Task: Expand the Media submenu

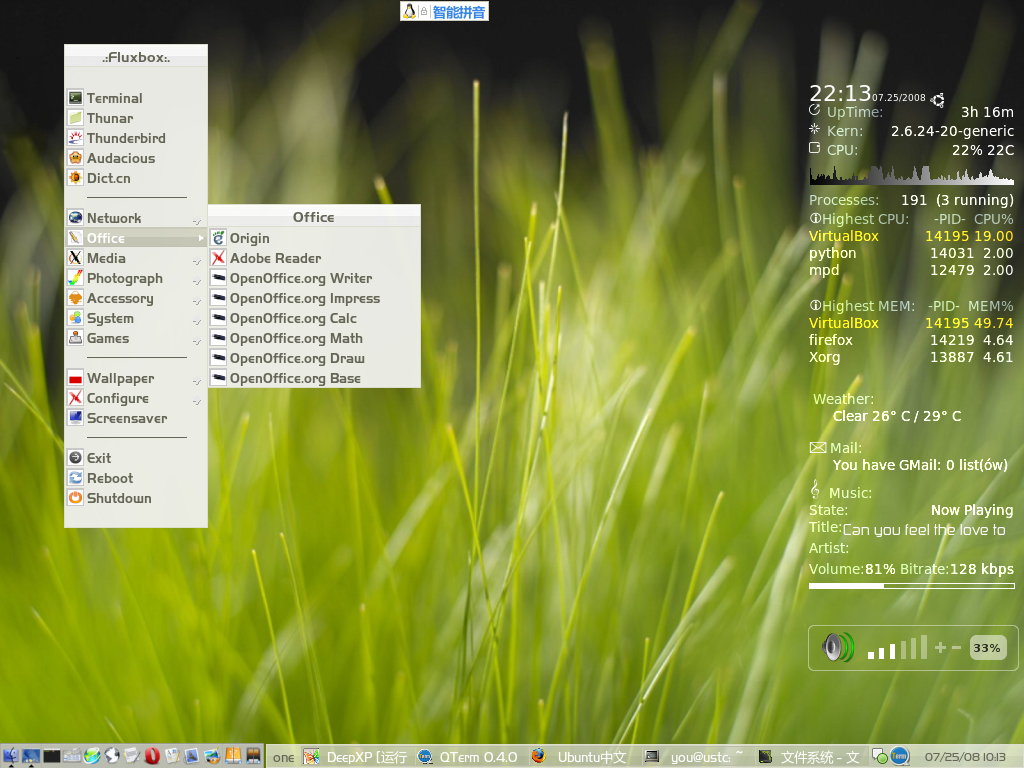Action: tap(136, 258)
